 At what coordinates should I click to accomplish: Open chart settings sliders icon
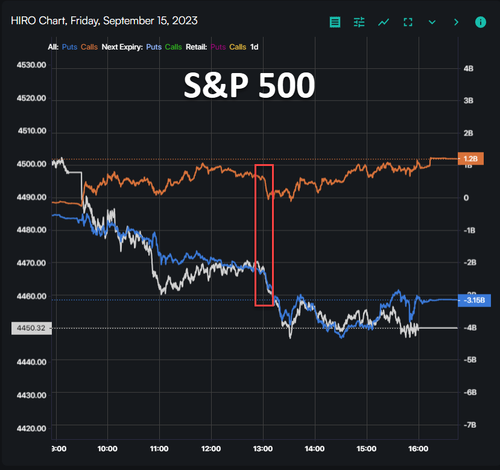(359, 22)
